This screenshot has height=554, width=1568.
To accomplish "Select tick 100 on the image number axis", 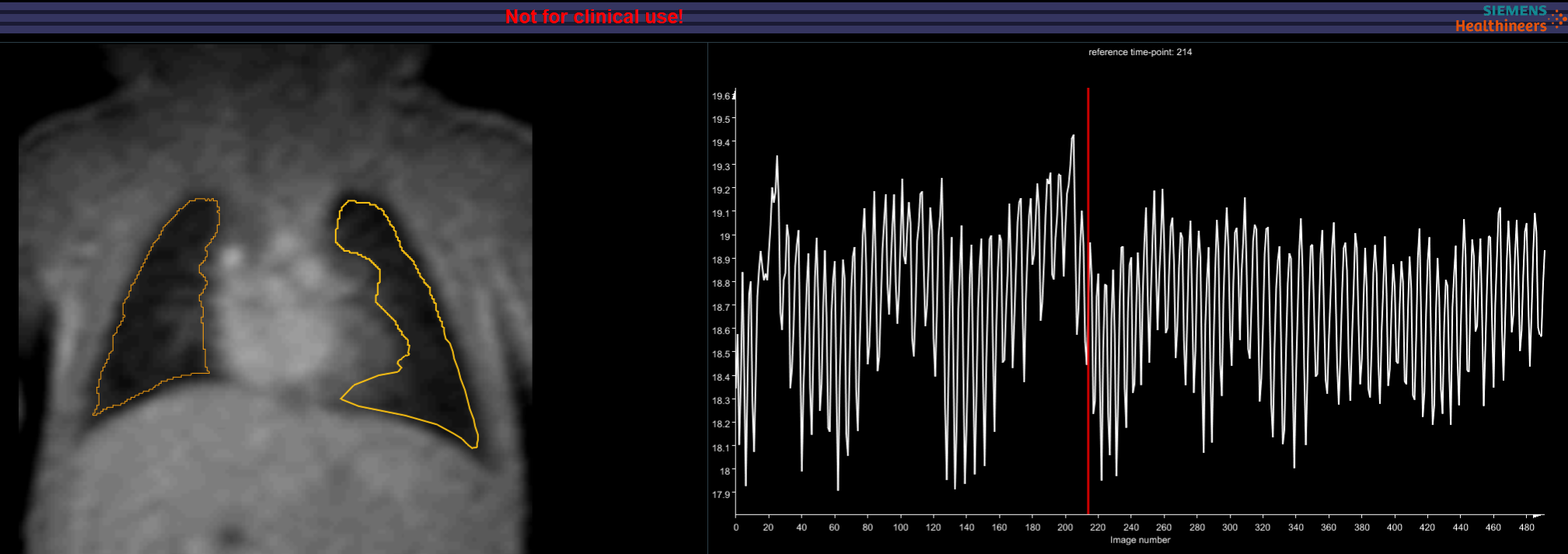I will coord(900,528).
